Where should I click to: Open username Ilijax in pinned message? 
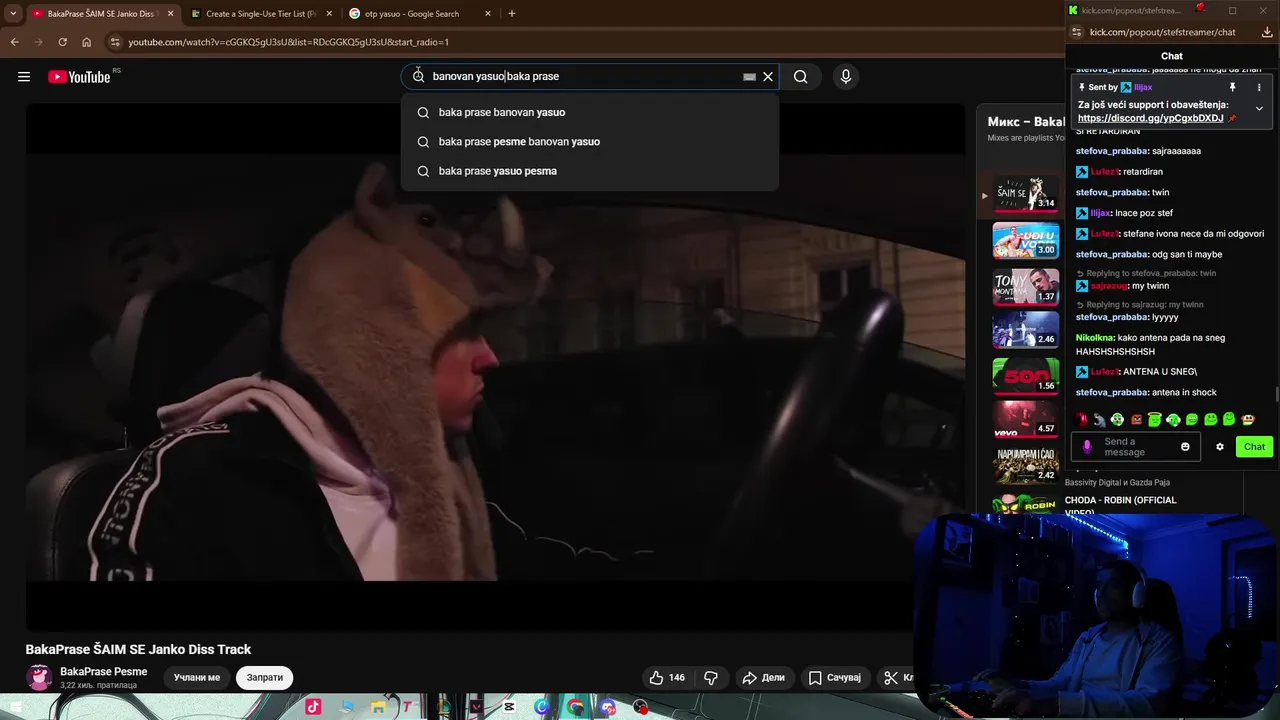1144,88
